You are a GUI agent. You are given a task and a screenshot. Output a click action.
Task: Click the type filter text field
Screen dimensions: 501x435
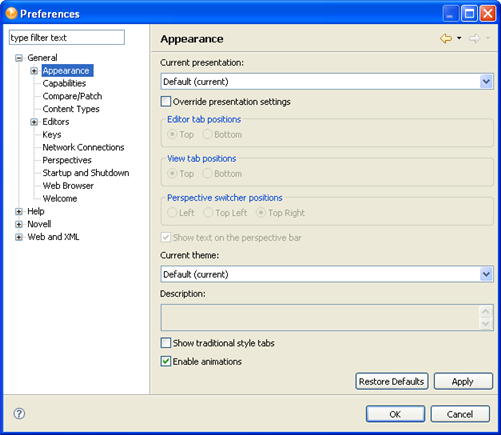point(67,37)
